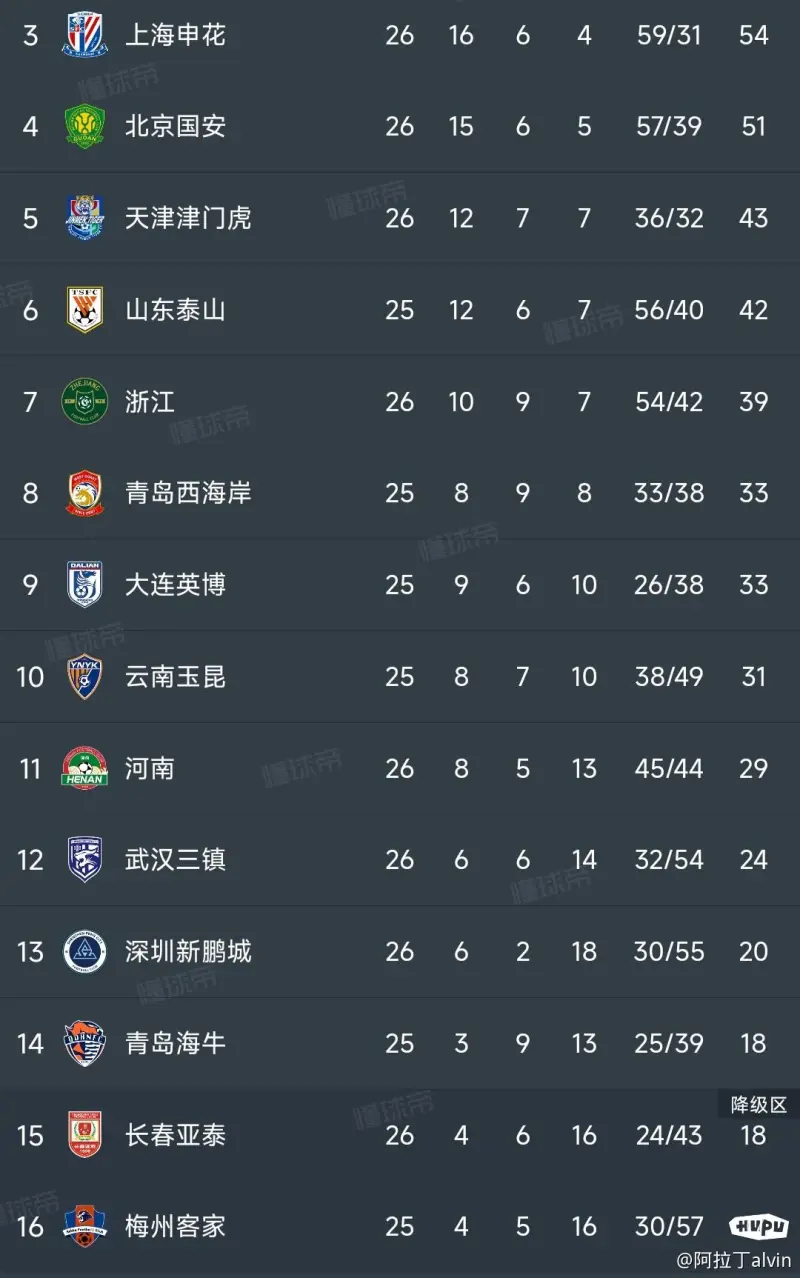This screenshot has width=800, height=1278.
Task: Click the Qingdao Hainiu club crest
Action: pyautogui.click(x=85, y=1043)
